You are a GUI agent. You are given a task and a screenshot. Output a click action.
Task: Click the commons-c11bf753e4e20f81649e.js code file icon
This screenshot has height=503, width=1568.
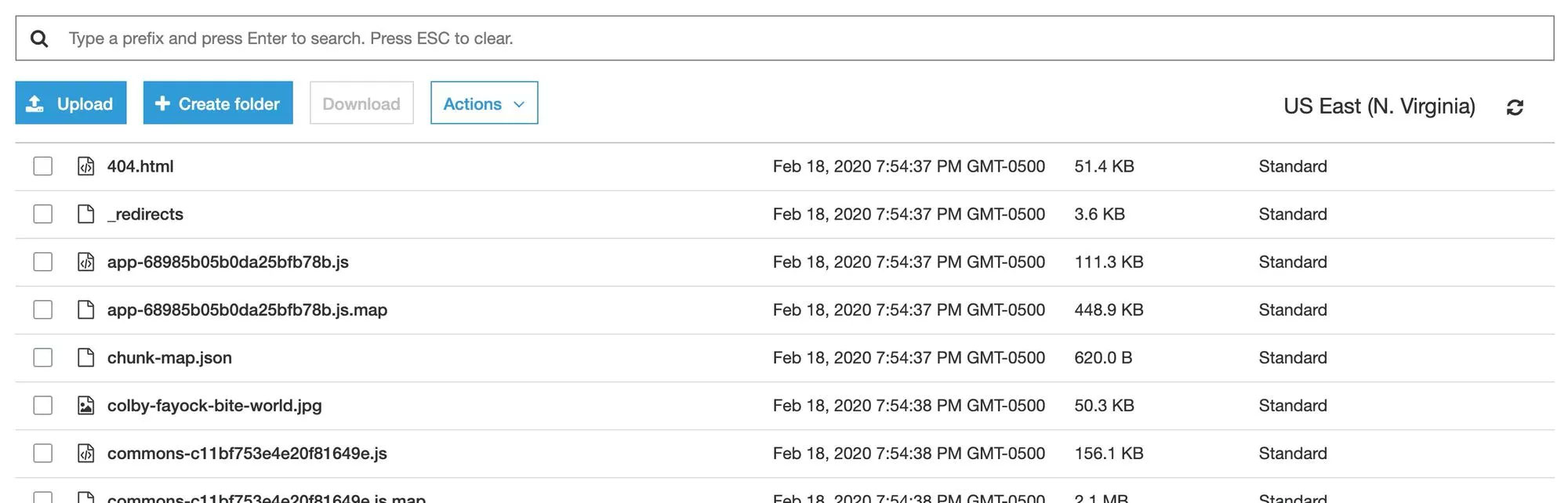point(86,453)
